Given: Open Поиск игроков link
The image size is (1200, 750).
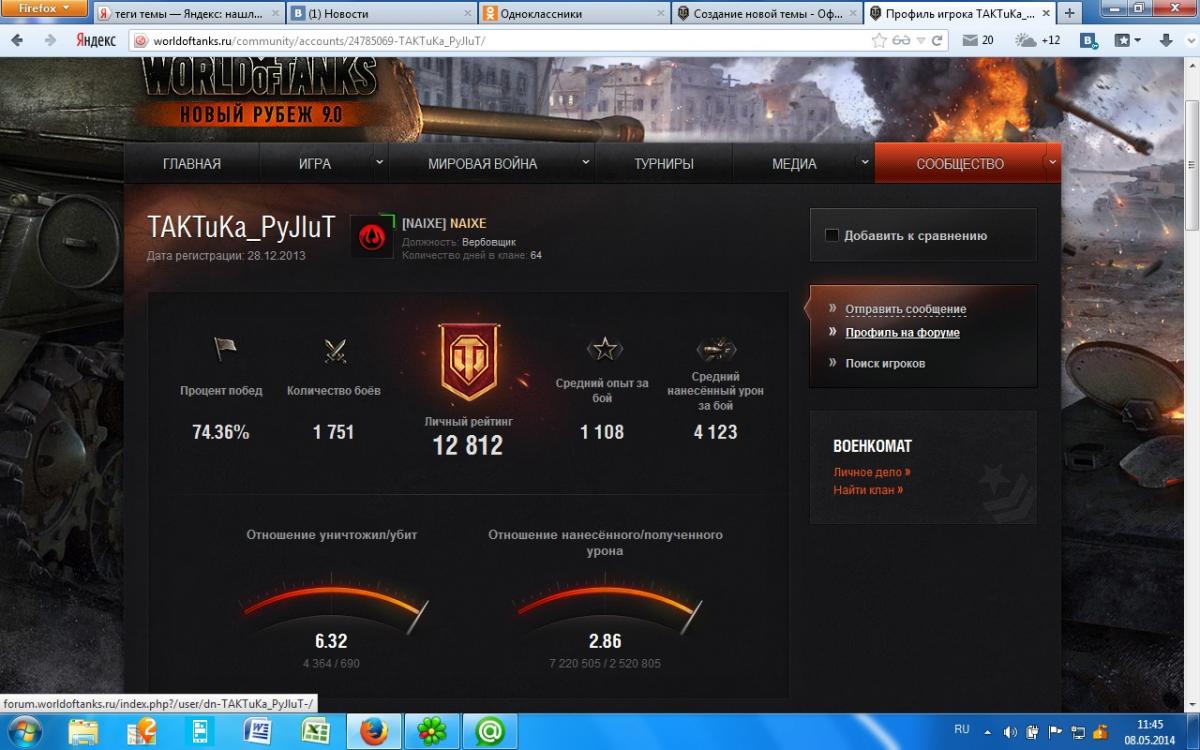Looking at the screenshot, I should click(885, 363).
